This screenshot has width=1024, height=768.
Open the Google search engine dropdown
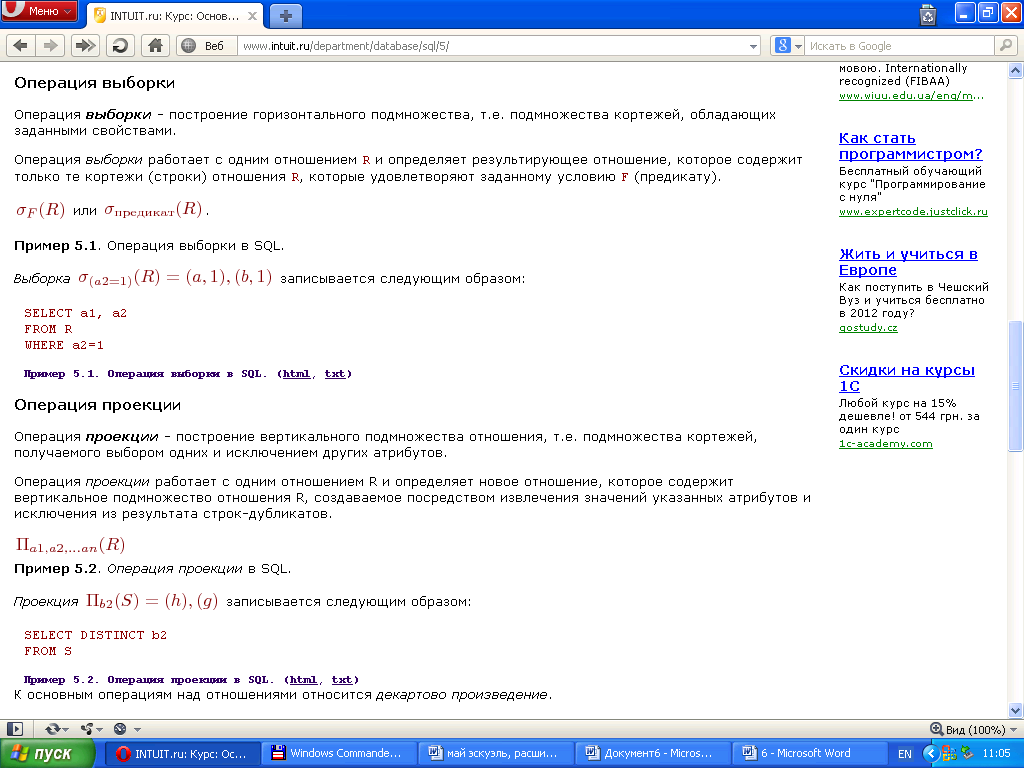(x=788, y=46)
